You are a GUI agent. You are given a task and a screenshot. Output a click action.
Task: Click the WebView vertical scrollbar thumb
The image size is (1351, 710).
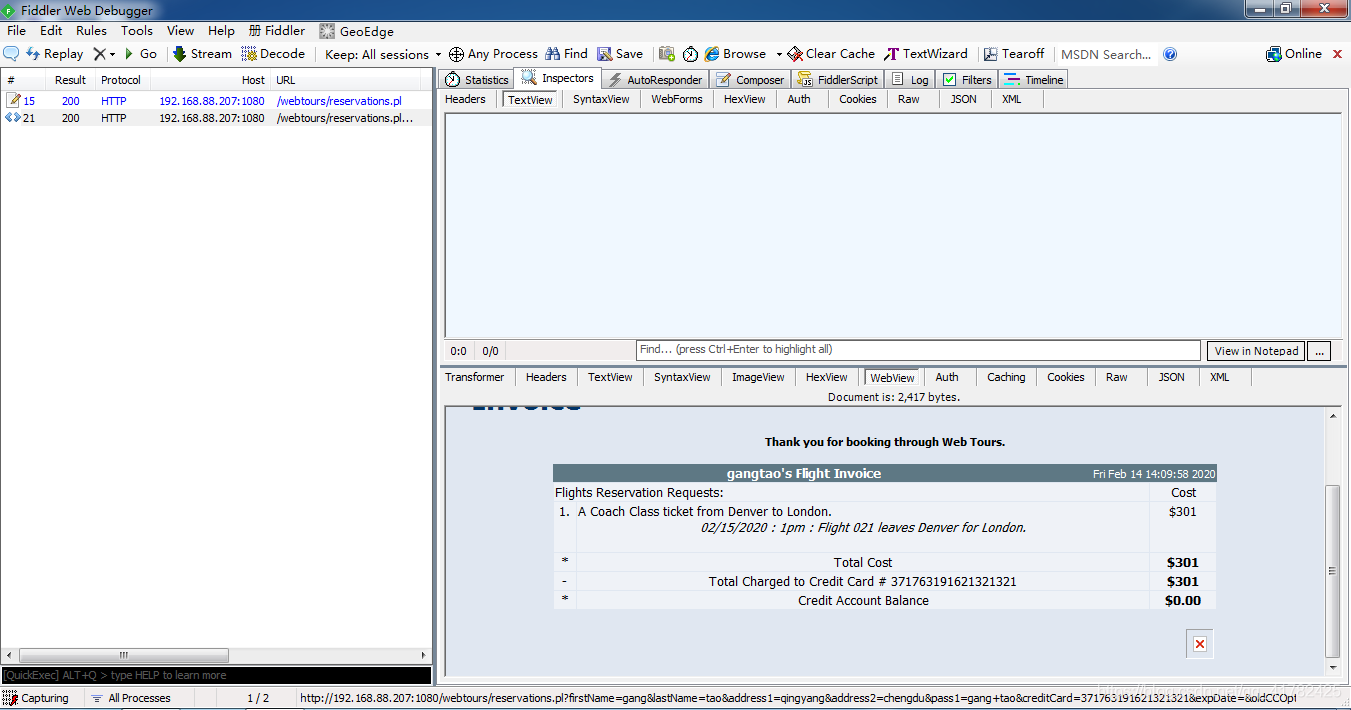click(1332, 571)
